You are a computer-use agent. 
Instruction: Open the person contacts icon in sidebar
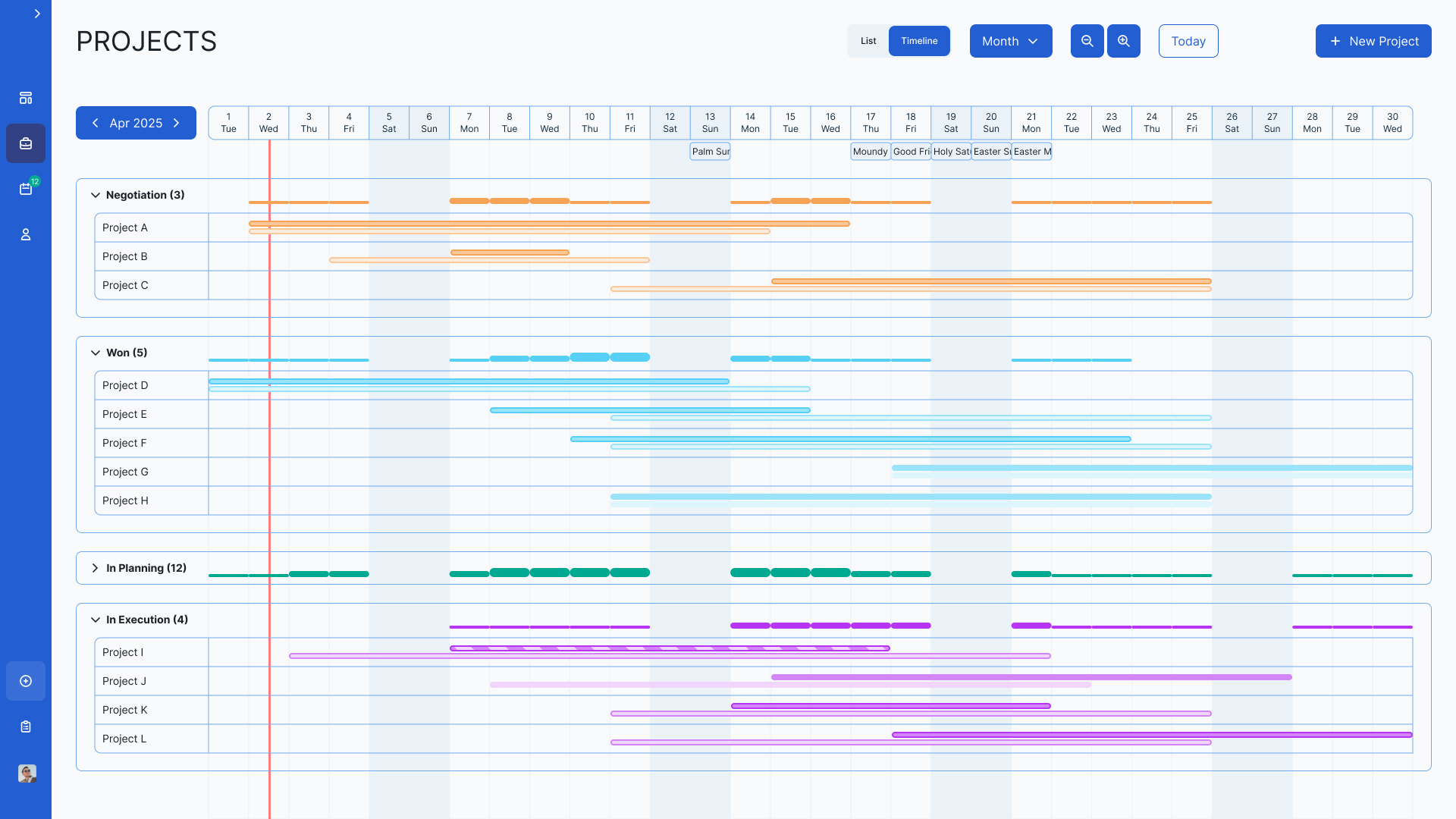26,234
